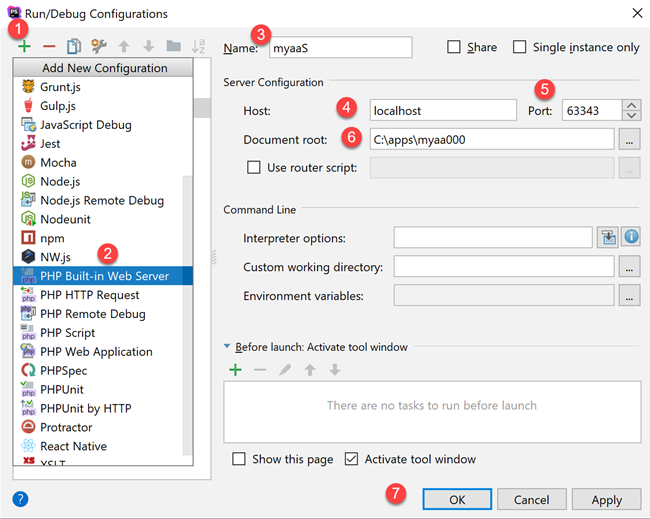Collapse the Before launch section
The image size is (650, 519).
[227, 346]
